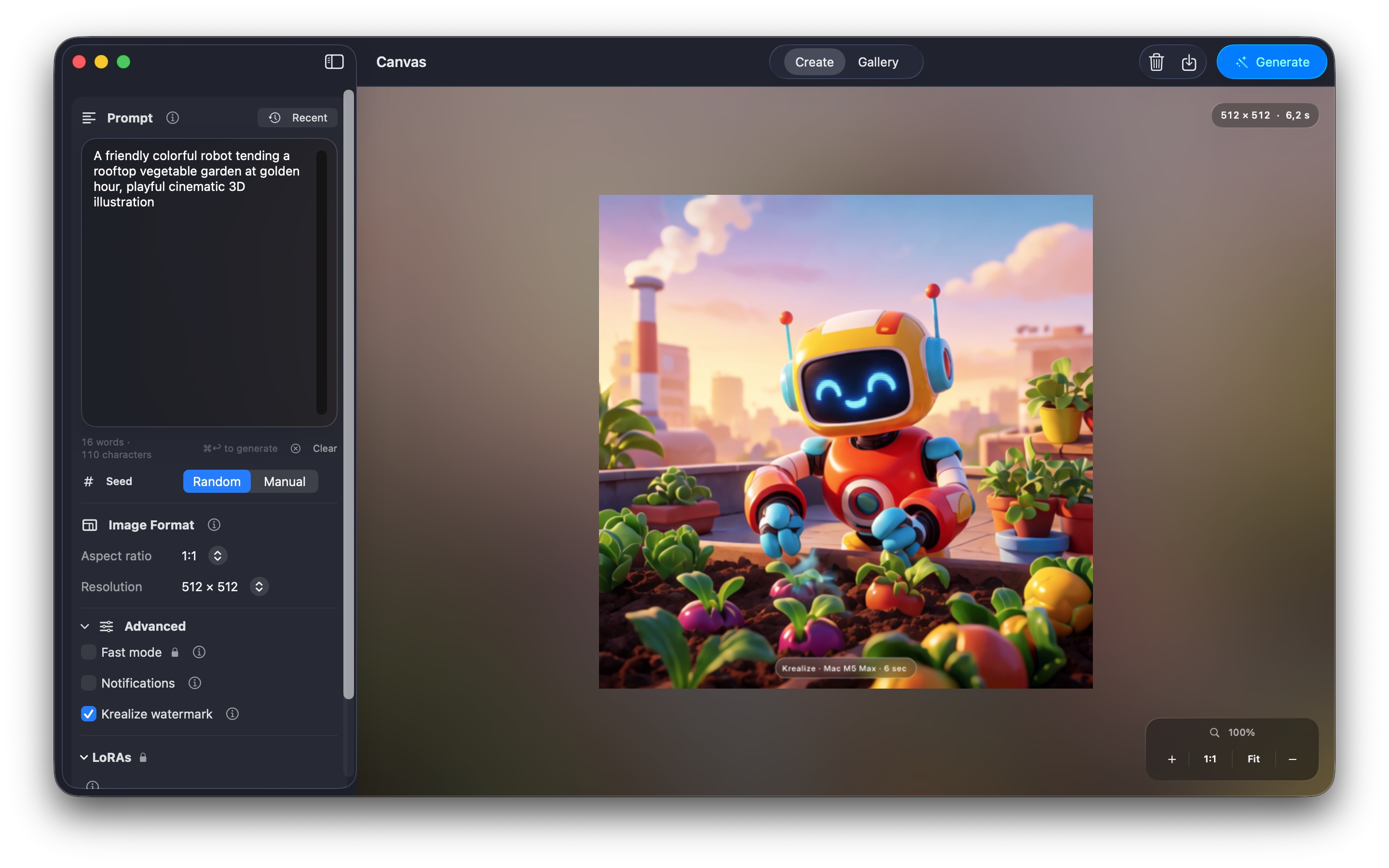
Task: Open the Prompt info icon
Action: coord(173,118)
